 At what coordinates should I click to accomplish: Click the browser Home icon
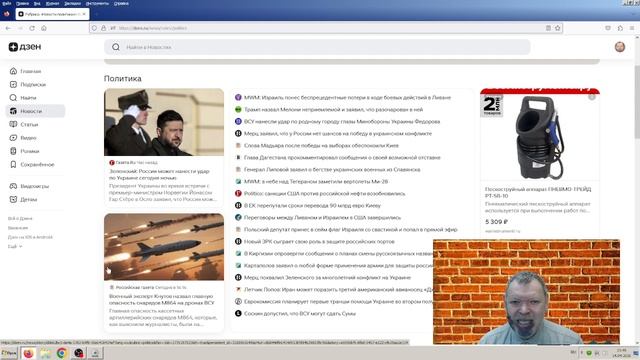[44, 28]
